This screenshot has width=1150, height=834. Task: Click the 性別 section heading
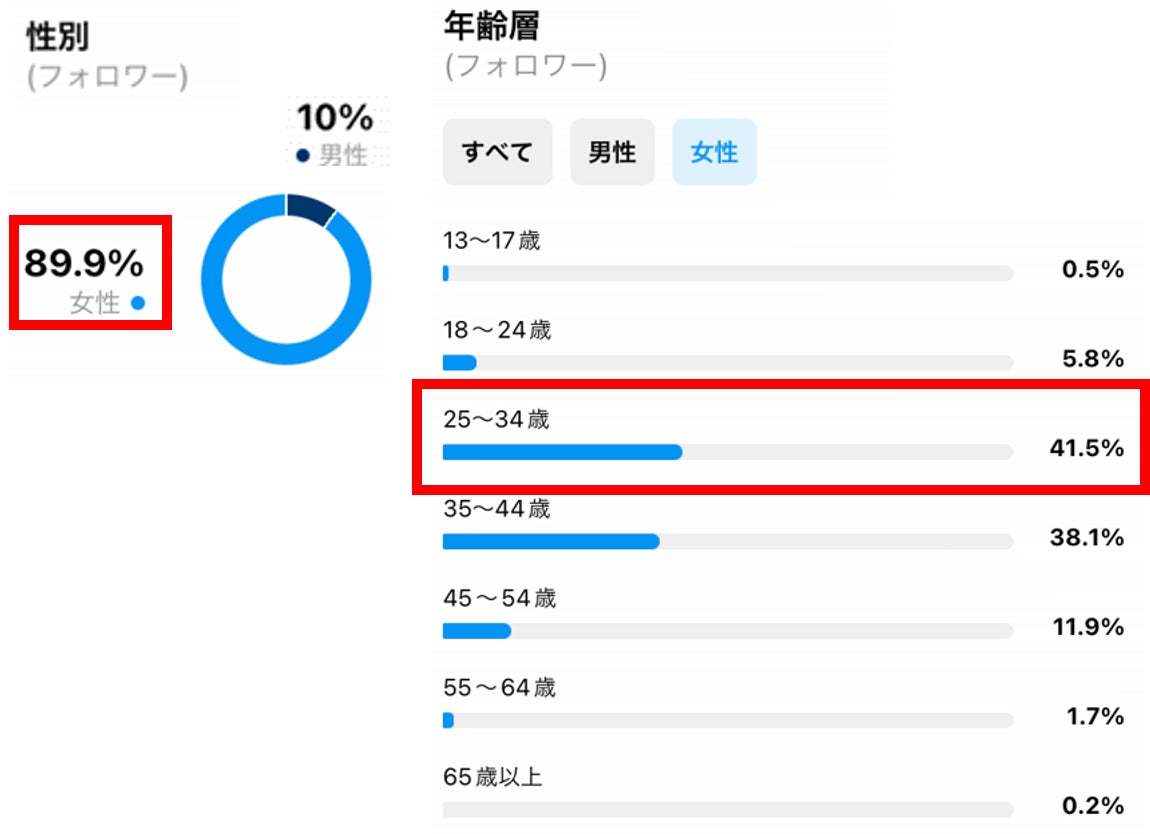click(57, 38)
